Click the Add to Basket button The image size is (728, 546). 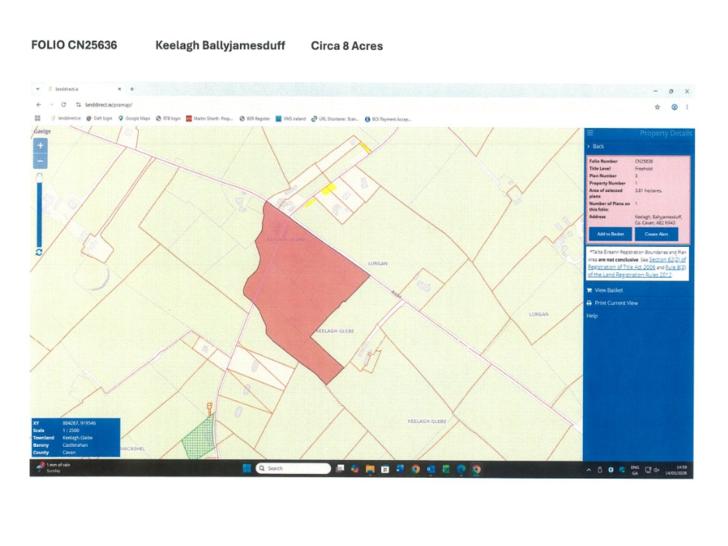tap(610, 234)
